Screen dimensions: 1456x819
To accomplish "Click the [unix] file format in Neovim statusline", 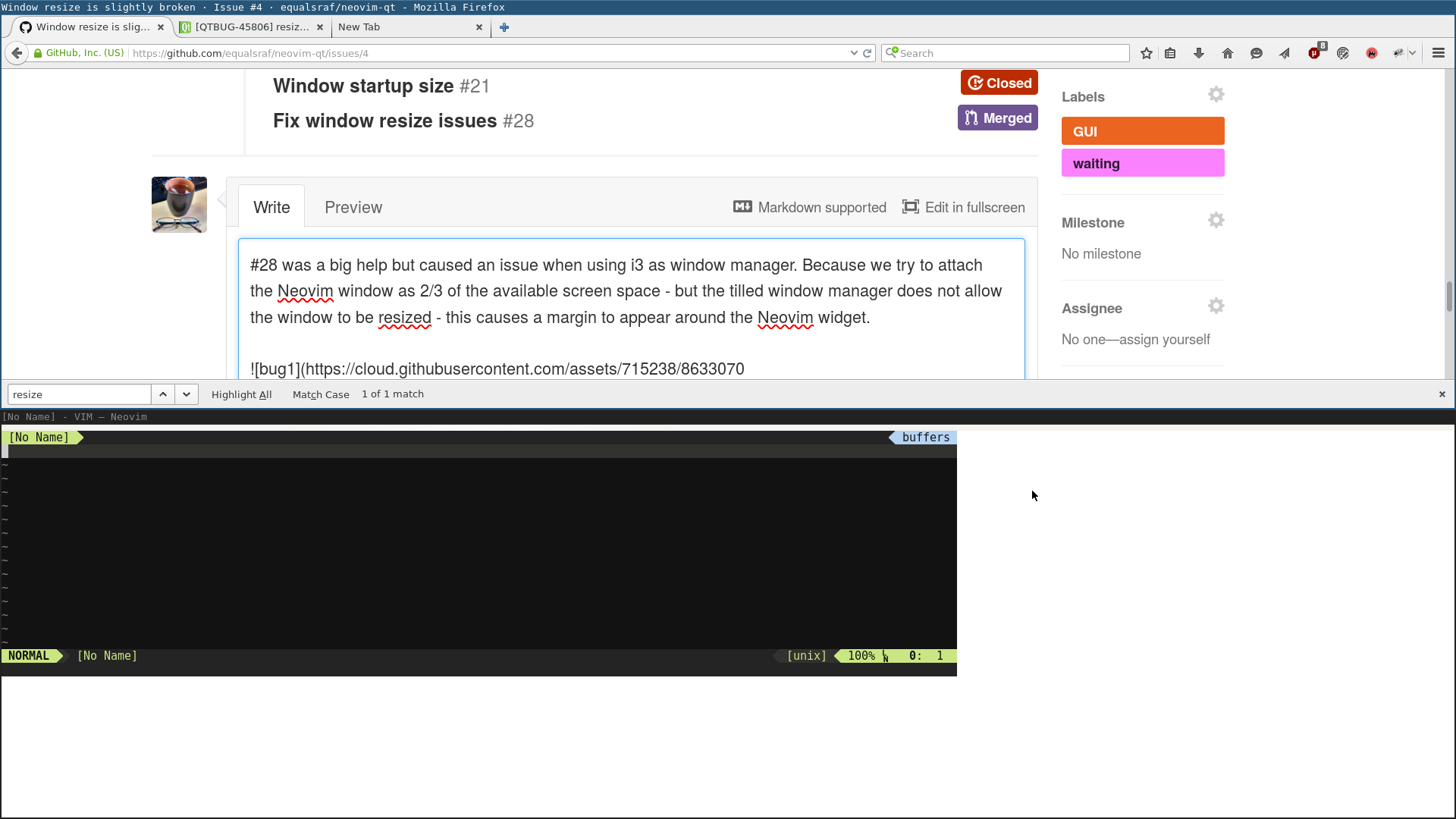I will (807, 656).
